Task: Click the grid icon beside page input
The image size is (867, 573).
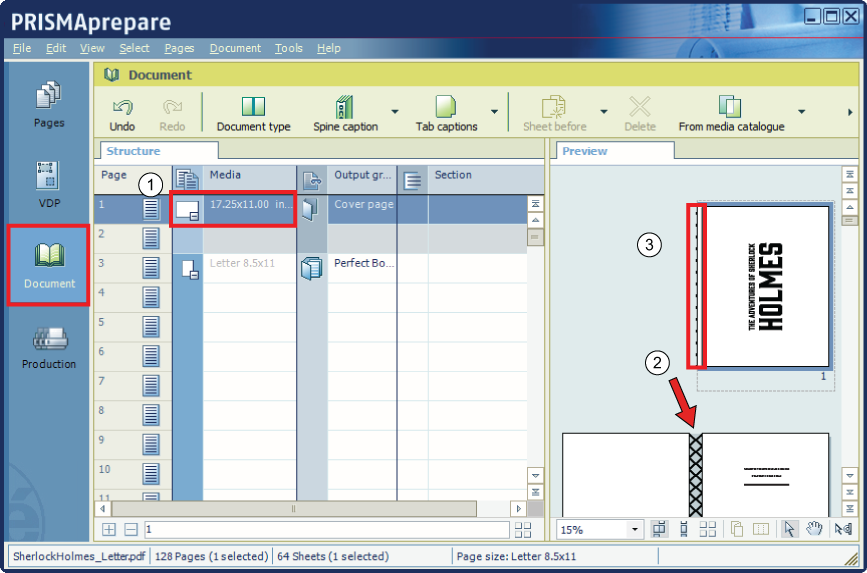Action: (x=523, y=529)
